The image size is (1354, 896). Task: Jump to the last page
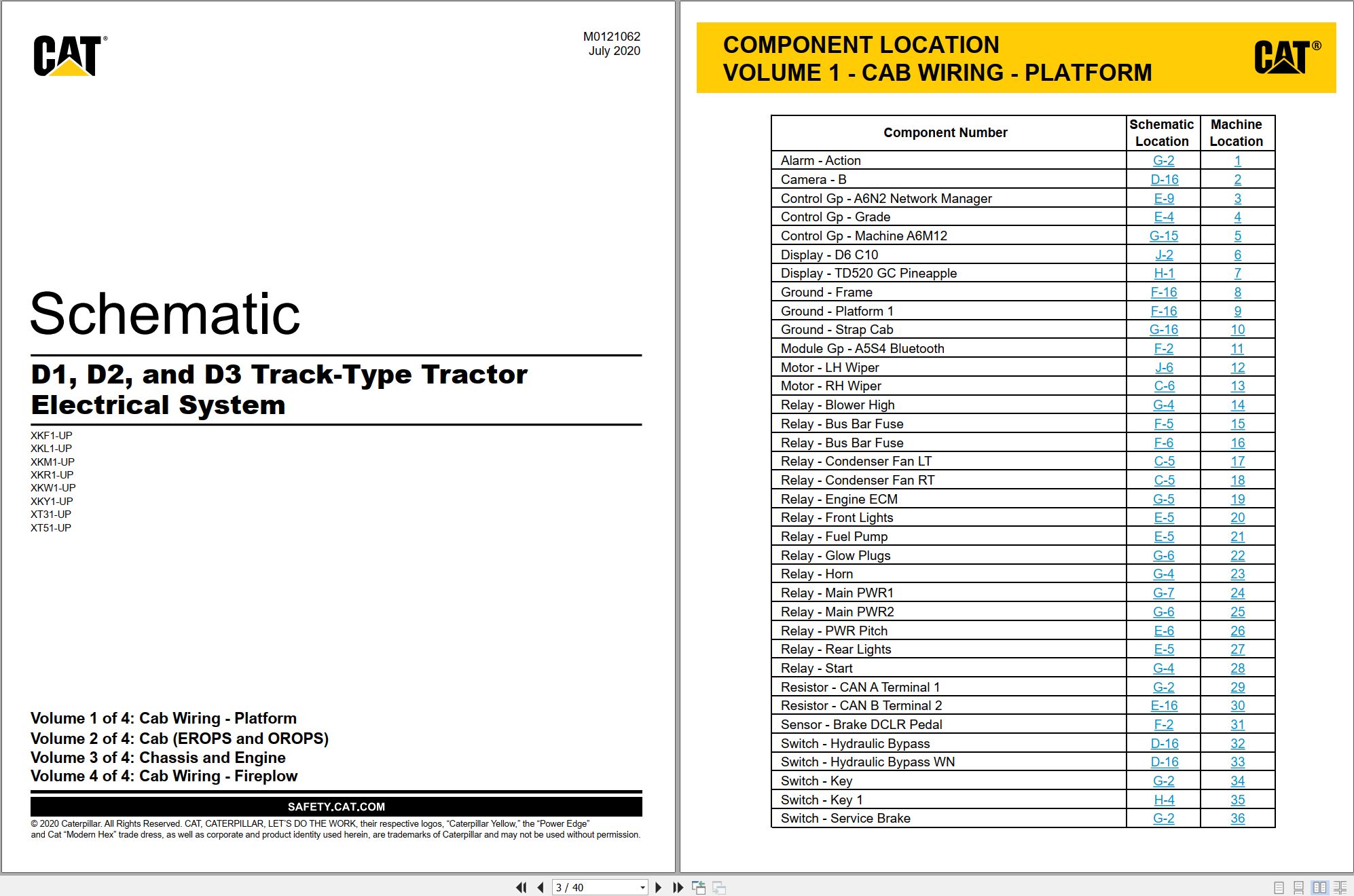(678, 887)
